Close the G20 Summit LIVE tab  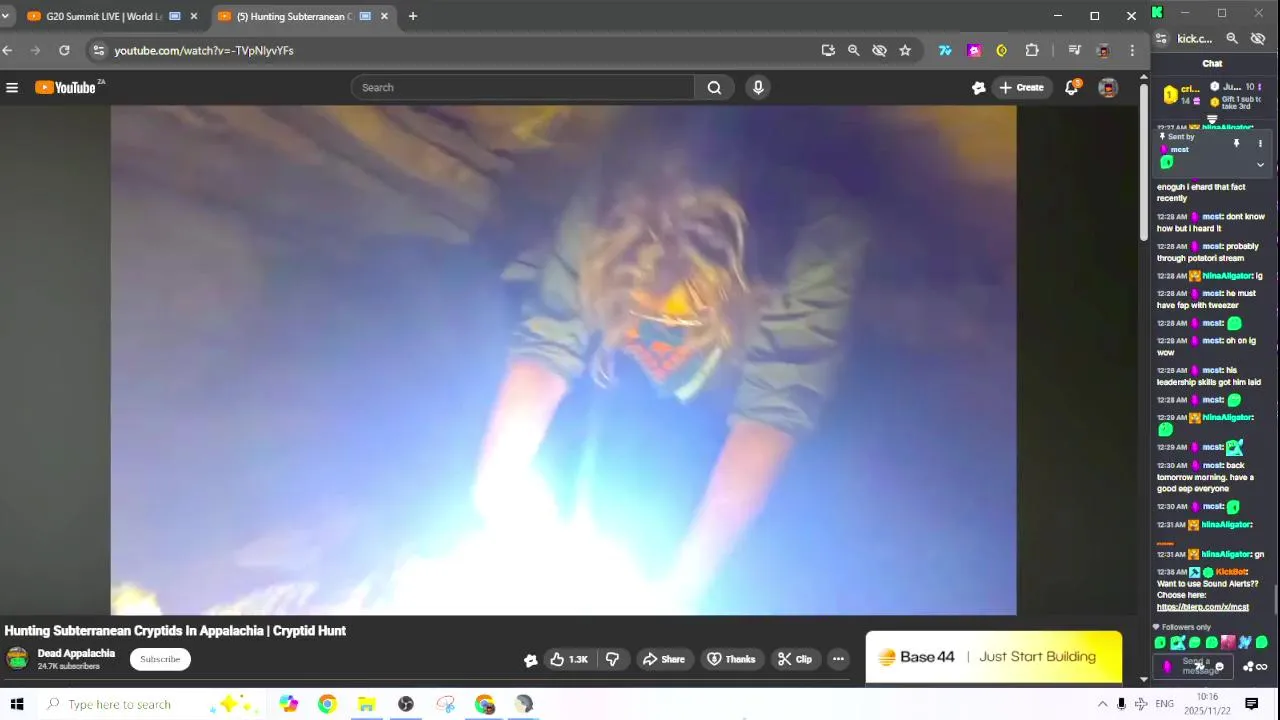click(194, 16)
